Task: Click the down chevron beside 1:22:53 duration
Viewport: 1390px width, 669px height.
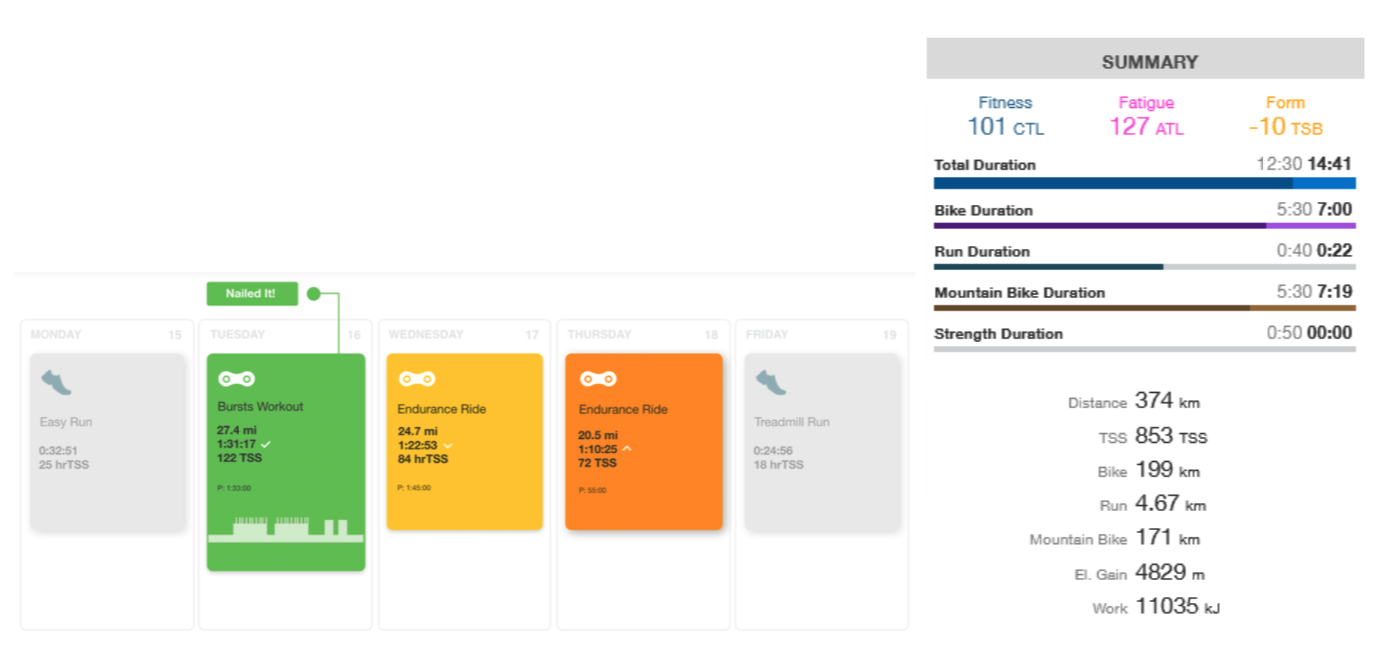Action: pos(447,446)
